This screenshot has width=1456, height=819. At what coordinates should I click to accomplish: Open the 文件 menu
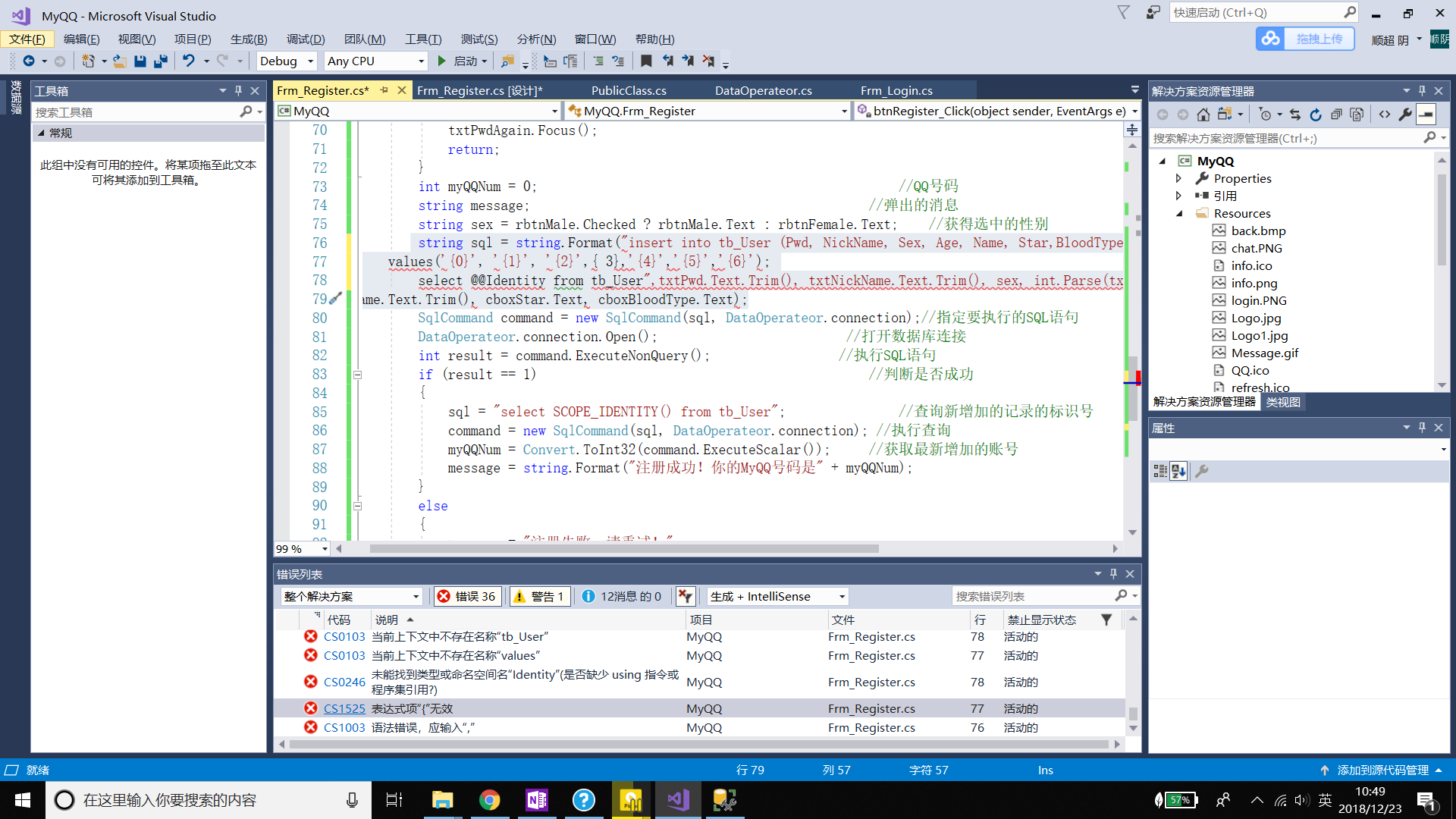click(27, 39)
